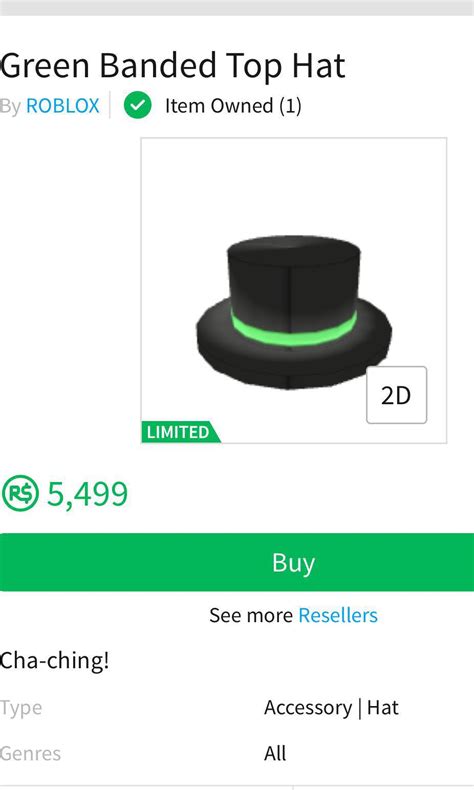
Task: Click the Type label
Action: (x=21, y=708)
